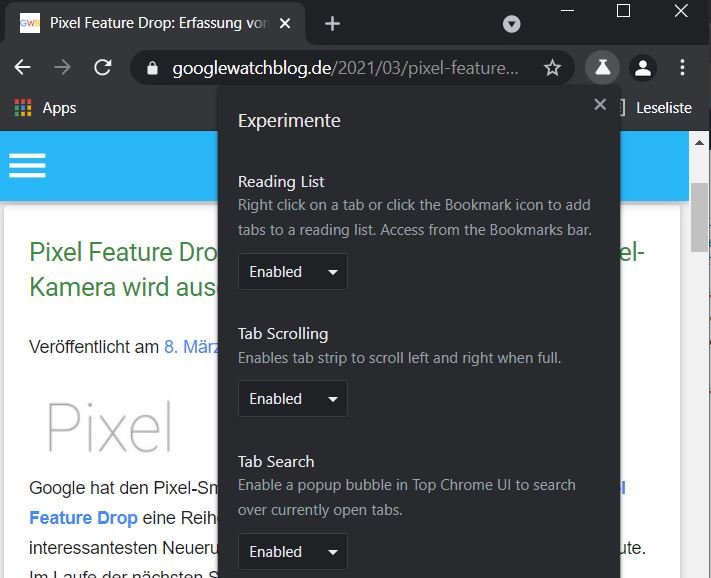Open Chrome three-dot menu
Screen dimensions: 711x578
pyautogui.click(x=683, y=68)
